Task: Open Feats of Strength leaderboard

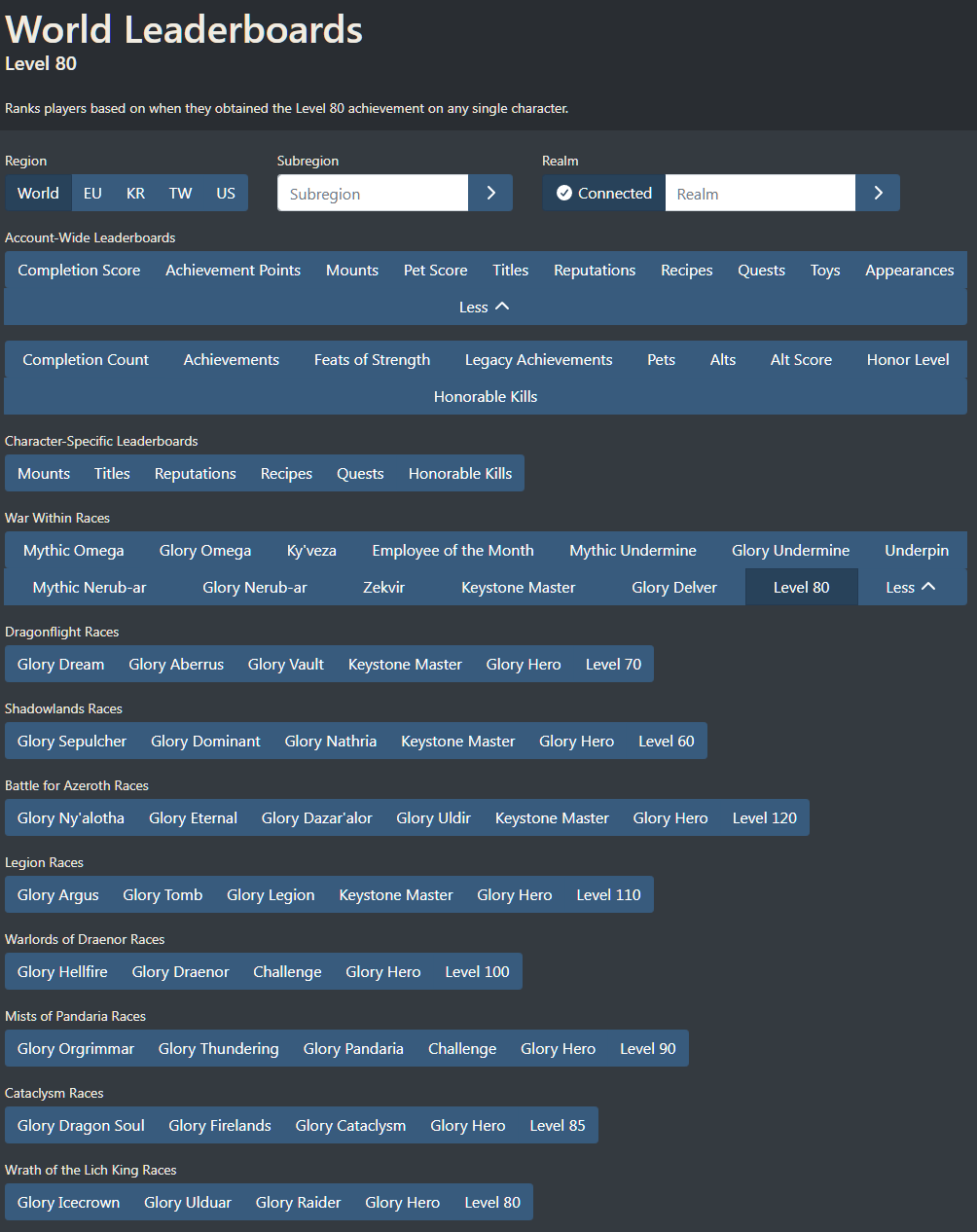Action: pyautogui.click(x=372, y=359)
